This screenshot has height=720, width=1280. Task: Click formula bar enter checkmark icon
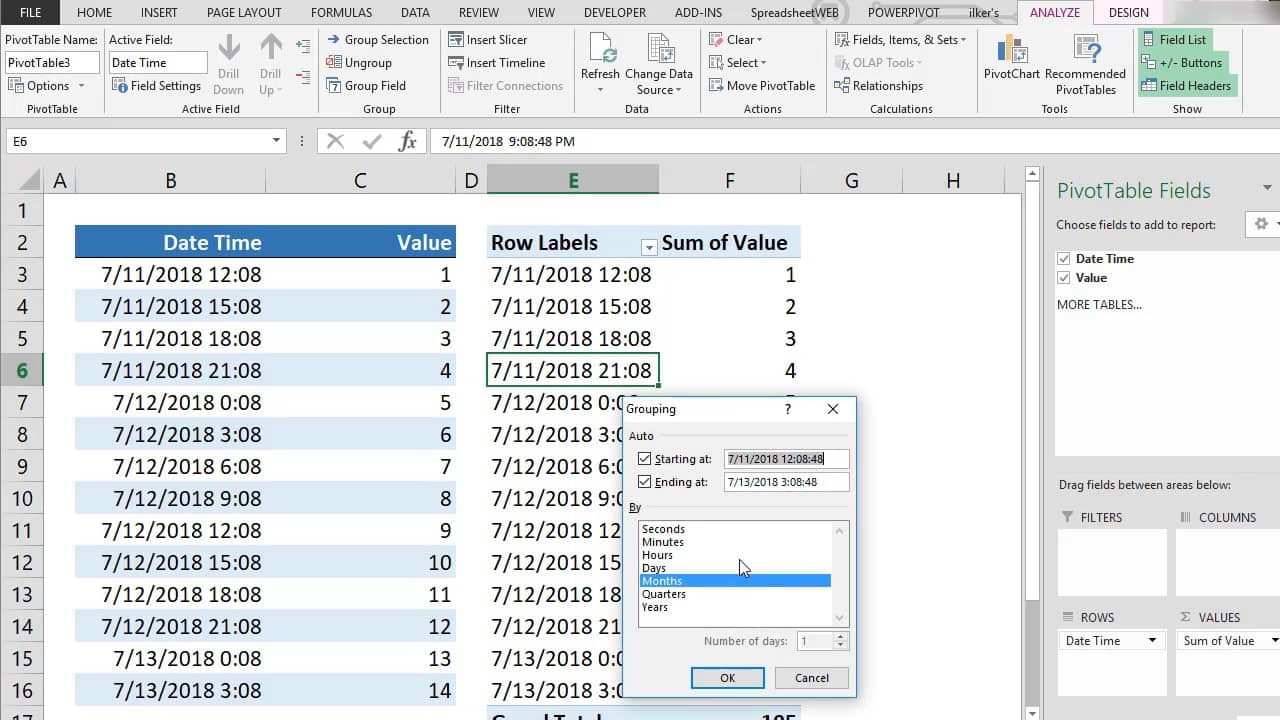372,141
